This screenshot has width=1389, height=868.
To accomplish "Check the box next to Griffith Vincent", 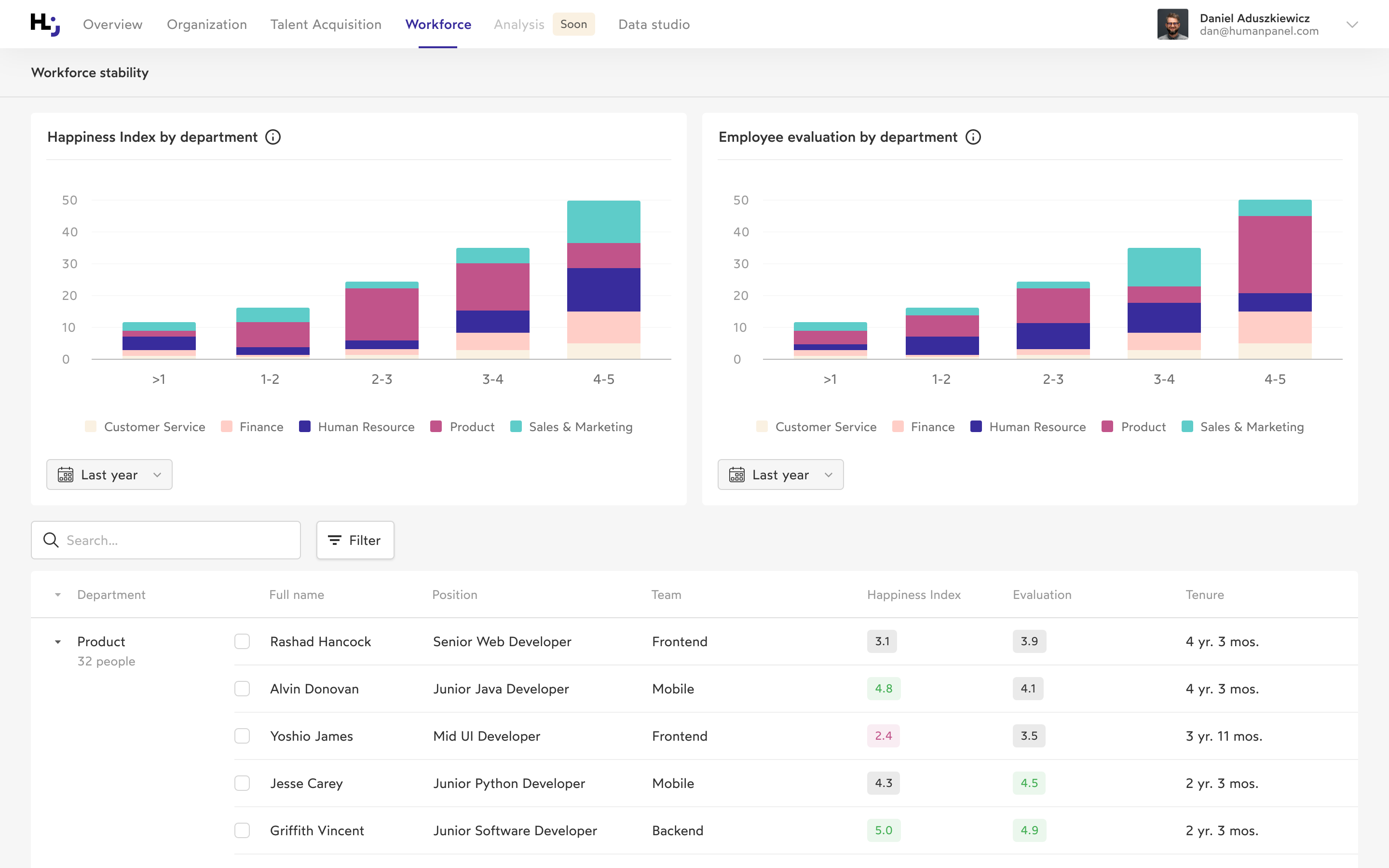I will [x=242, y=831].
